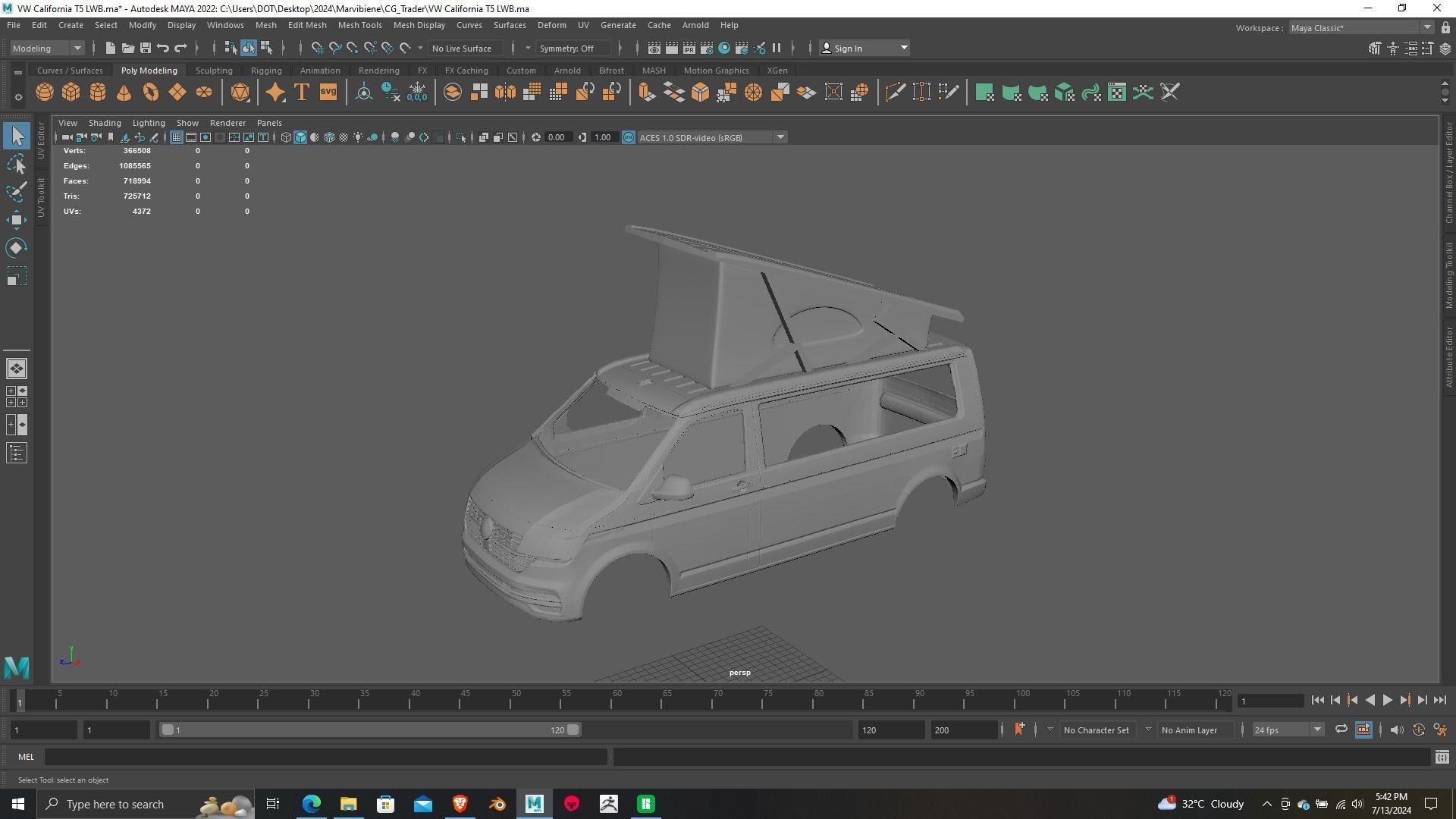Click the Undo arrow icon

point(162,49)
